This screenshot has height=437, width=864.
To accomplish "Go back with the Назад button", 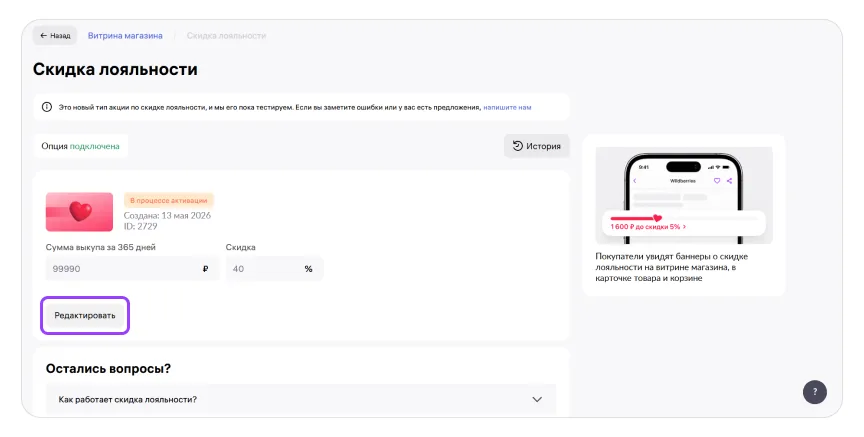I will click(55, 36).
